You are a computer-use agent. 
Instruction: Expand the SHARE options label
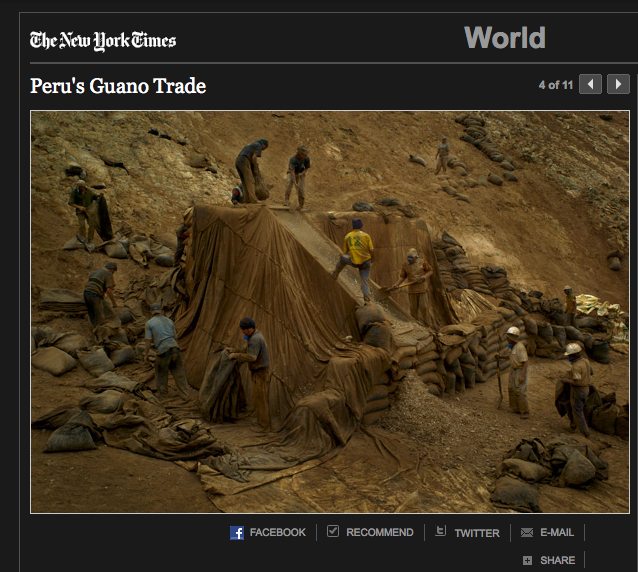coord(558,561)
